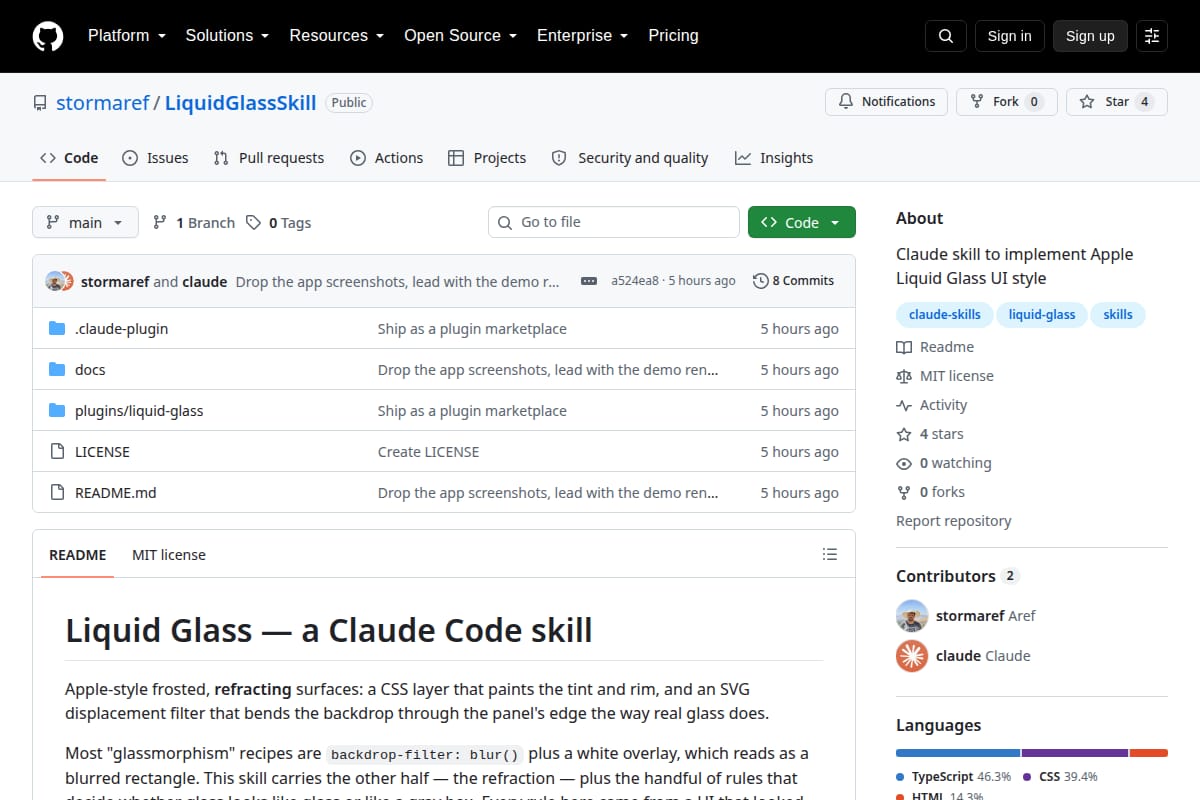This screenshot has width=1200, height=800.
Task: Click the liquid-glass topic tag
Action: (1042, 315)
